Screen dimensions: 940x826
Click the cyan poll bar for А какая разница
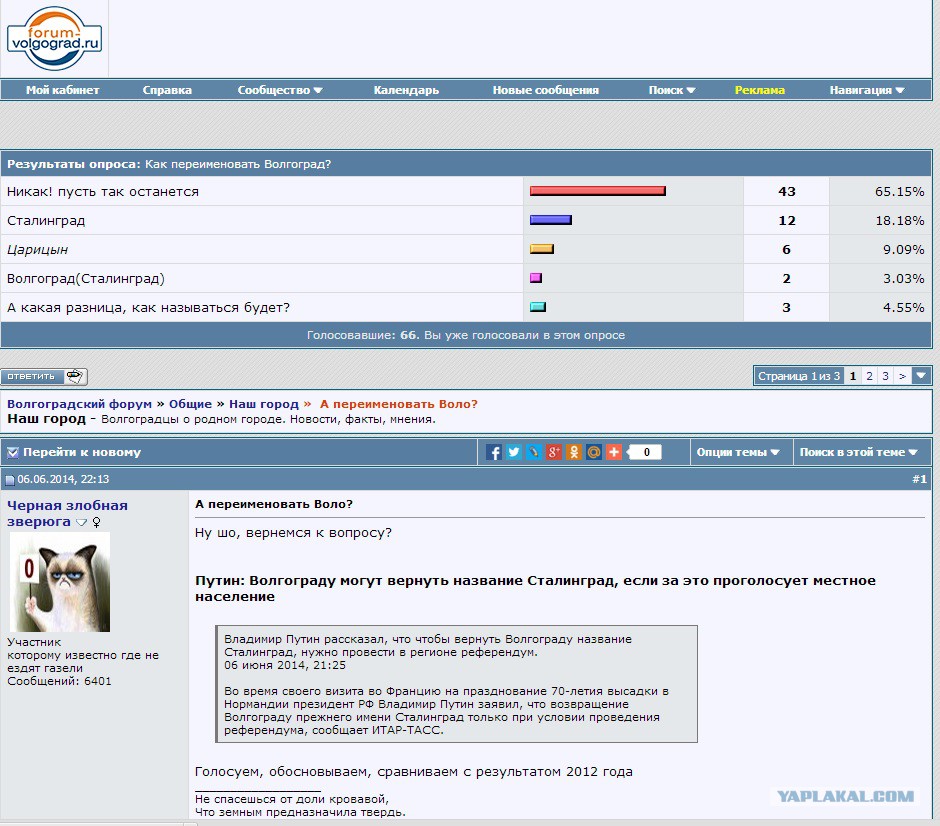point(538,307)
